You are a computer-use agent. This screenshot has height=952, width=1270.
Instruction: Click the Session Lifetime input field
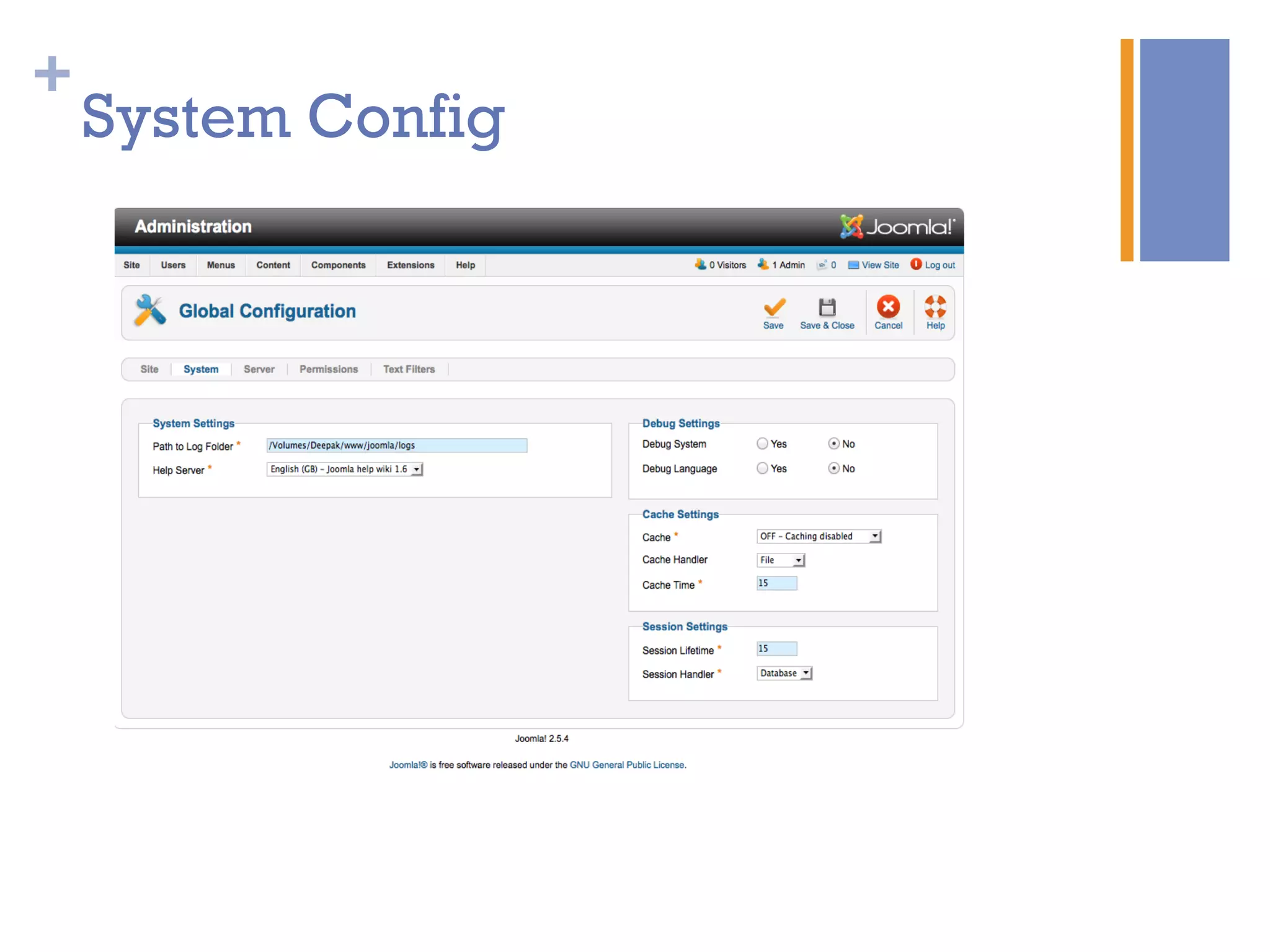pyautogui.click(x=776, y=648)
